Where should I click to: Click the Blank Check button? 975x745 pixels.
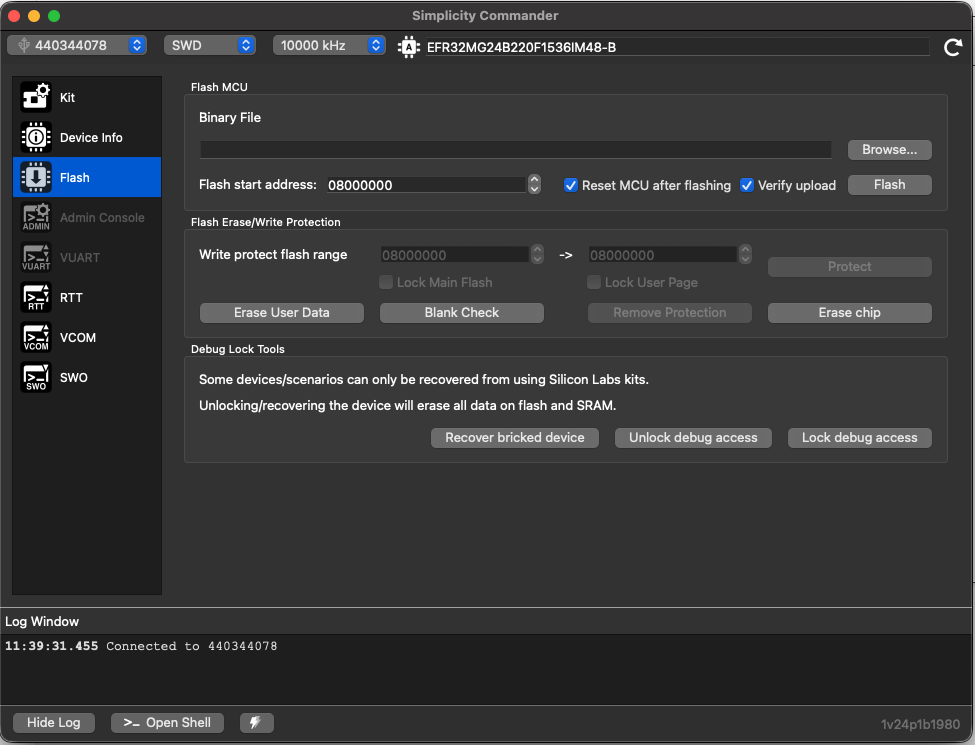(x=462, y=313)
